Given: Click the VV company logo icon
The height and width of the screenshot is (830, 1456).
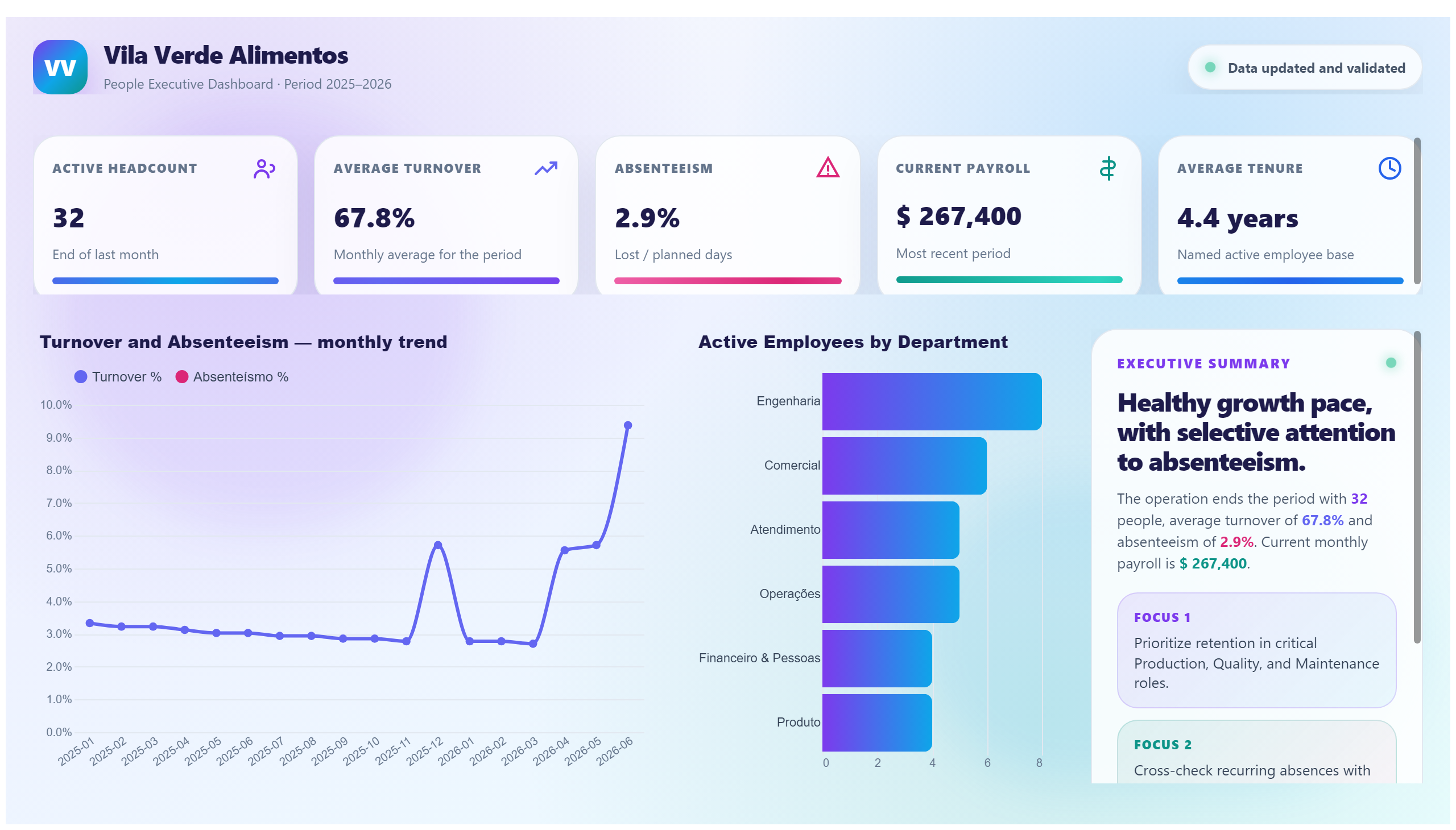Looking at the screenshot, I should point(60,67).
